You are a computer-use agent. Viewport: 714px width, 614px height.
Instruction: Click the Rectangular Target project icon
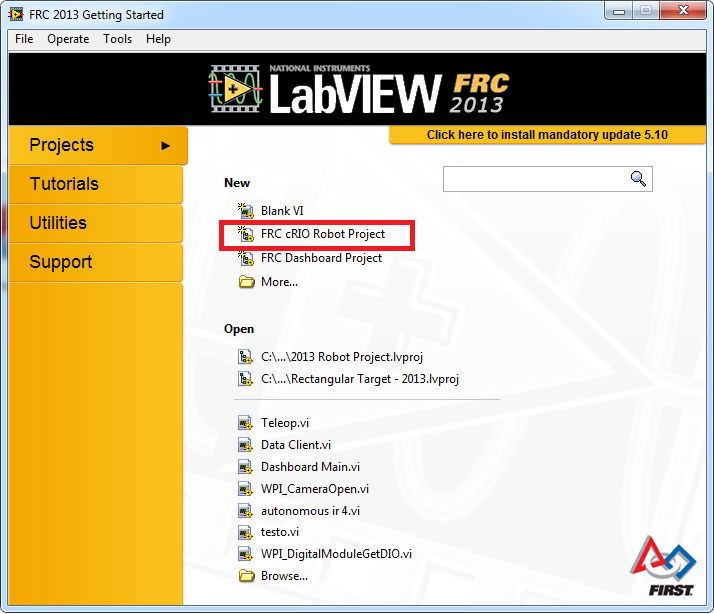245,379
